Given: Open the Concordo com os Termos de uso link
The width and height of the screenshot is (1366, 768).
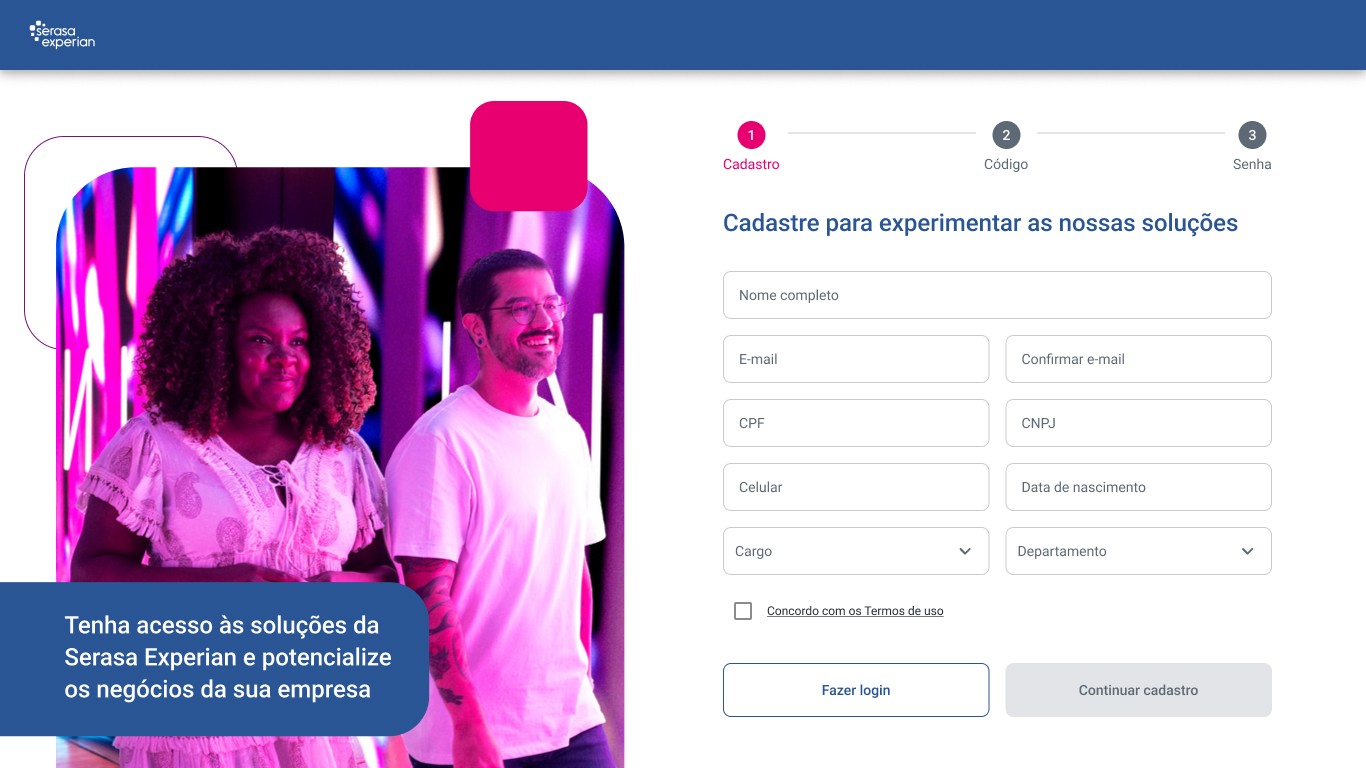Looking at the screenshot, I should pyautogui.click(x=855, y=611).
